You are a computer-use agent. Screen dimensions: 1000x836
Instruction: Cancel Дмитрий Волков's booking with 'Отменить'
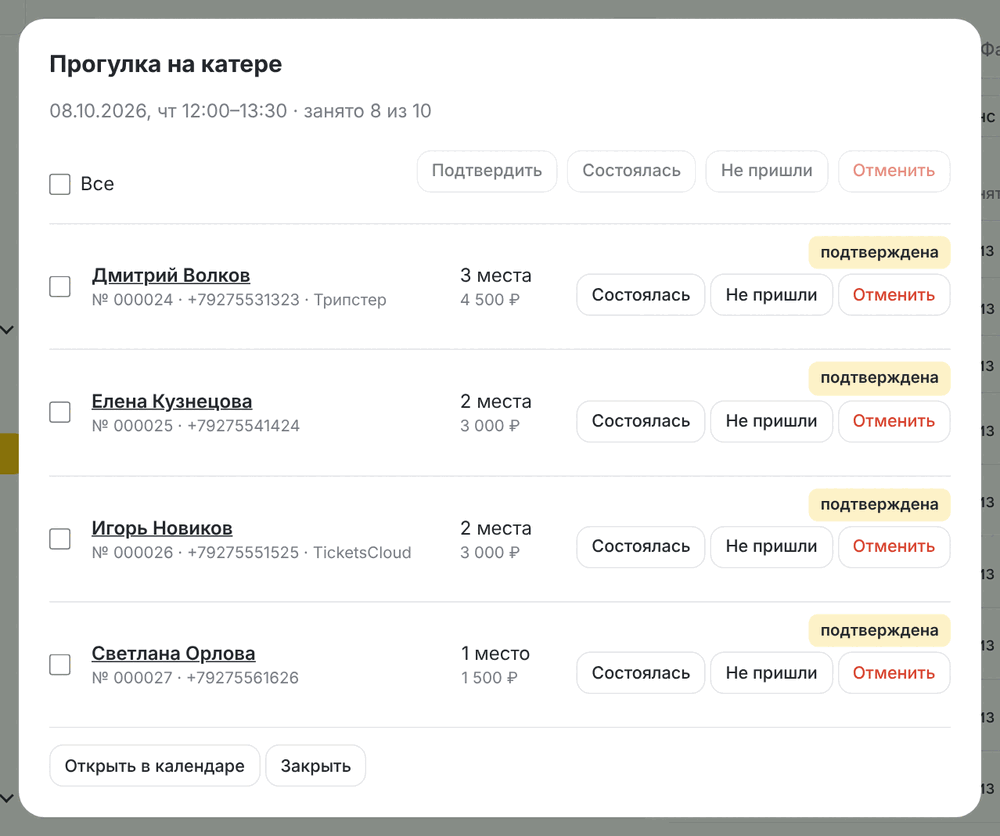(x=894, y=295)
